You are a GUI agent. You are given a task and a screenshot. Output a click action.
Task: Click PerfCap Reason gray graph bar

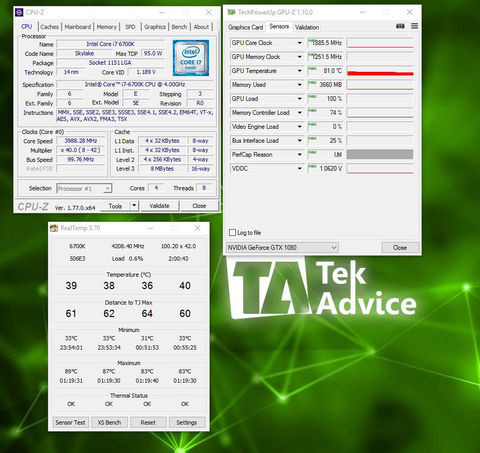click(380, 155)
